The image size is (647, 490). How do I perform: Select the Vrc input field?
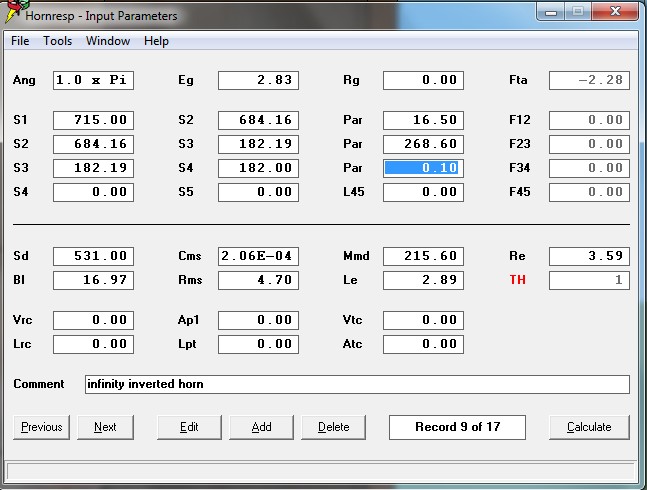click(x=93, y=320)
